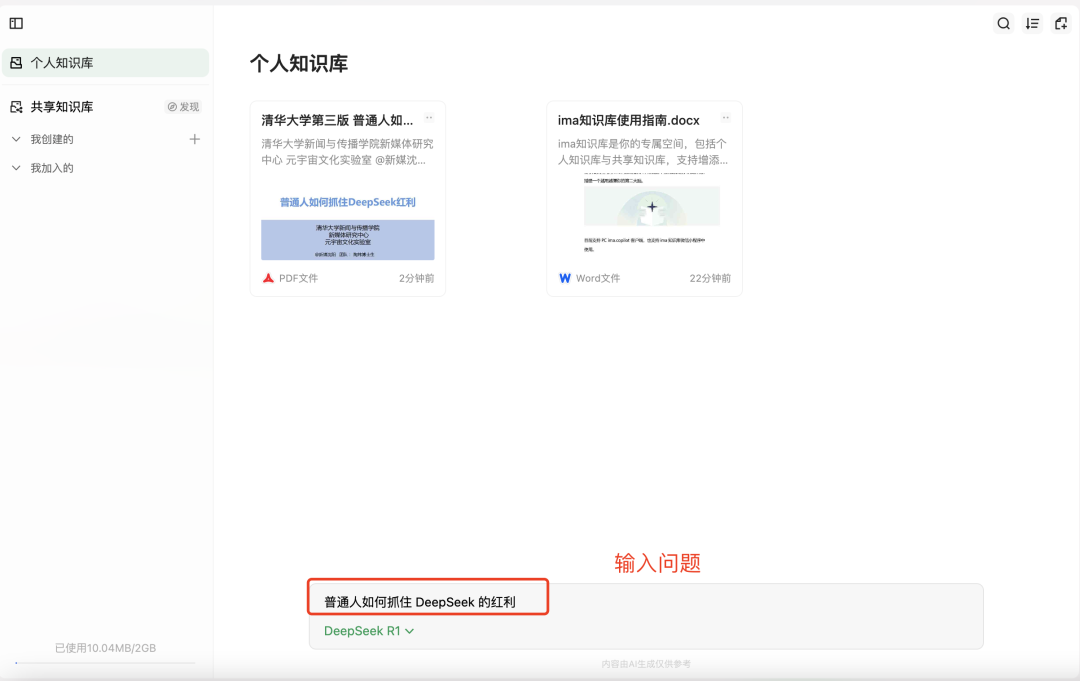The height and width of the screenshot is (681, 1080).
Task: Click the storage usage progress bar
Action: tap(105, 663)
